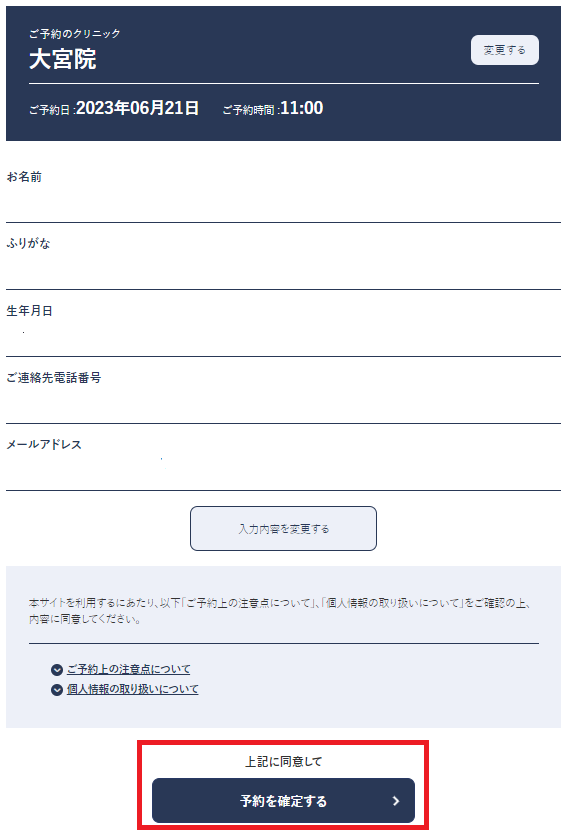Click the right arrow icon on confirm button

[x=396, y=801]
